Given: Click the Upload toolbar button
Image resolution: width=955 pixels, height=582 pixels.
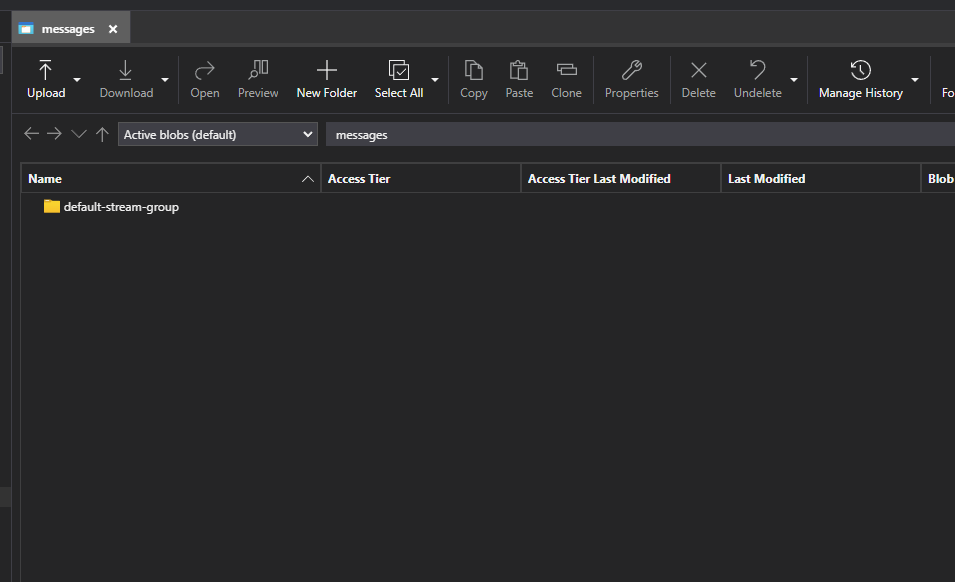Looking at the screenshot, I should point(46,79).
